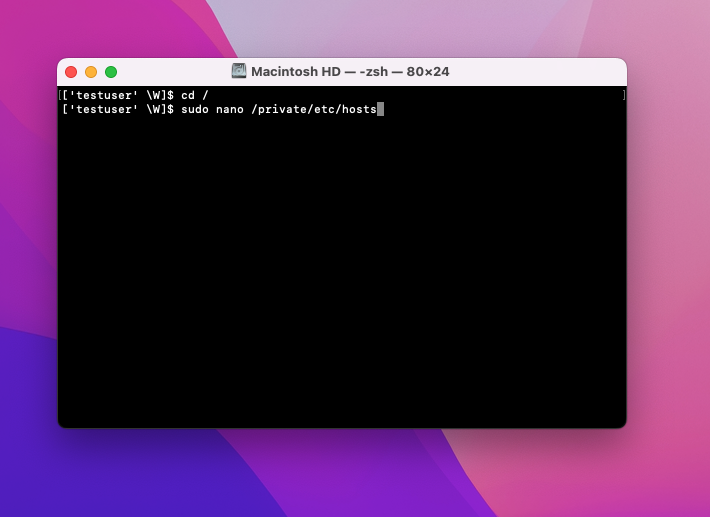Click the 'sudo nano /private/etc/hosts' command text
The image size is (710, 517).
[279, 109]
